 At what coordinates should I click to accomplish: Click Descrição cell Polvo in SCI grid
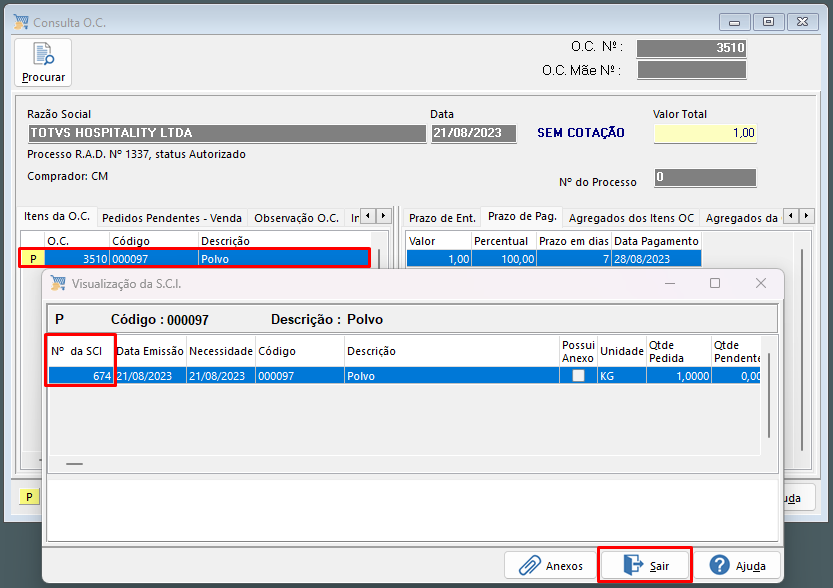[x=452, y=376]
